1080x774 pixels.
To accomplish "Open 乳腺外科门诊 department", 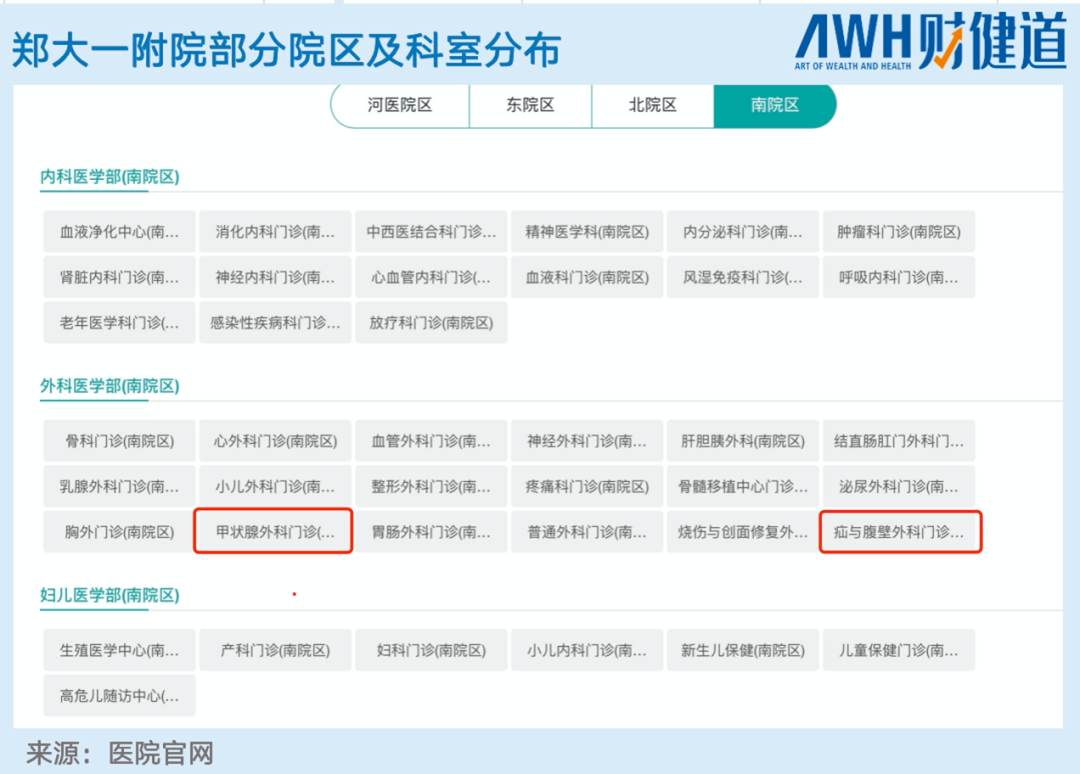I will tap(119, 487).
